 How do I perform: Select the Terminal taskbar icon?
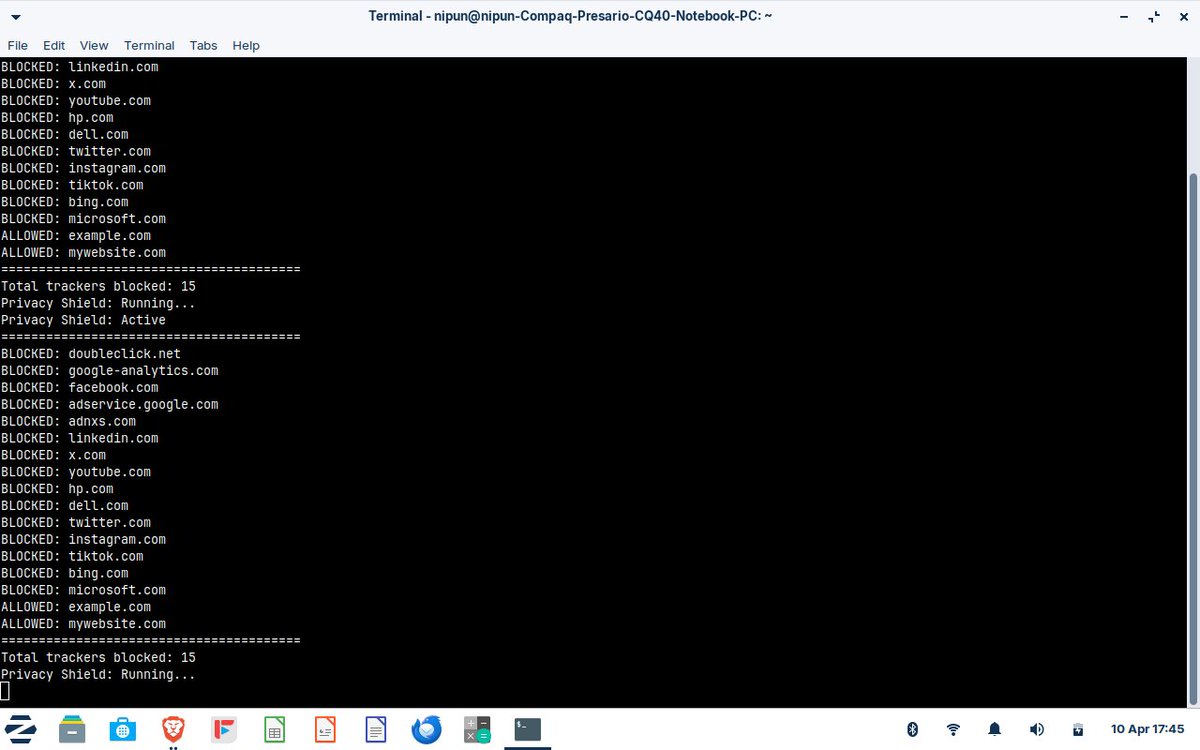click(527, 730)
